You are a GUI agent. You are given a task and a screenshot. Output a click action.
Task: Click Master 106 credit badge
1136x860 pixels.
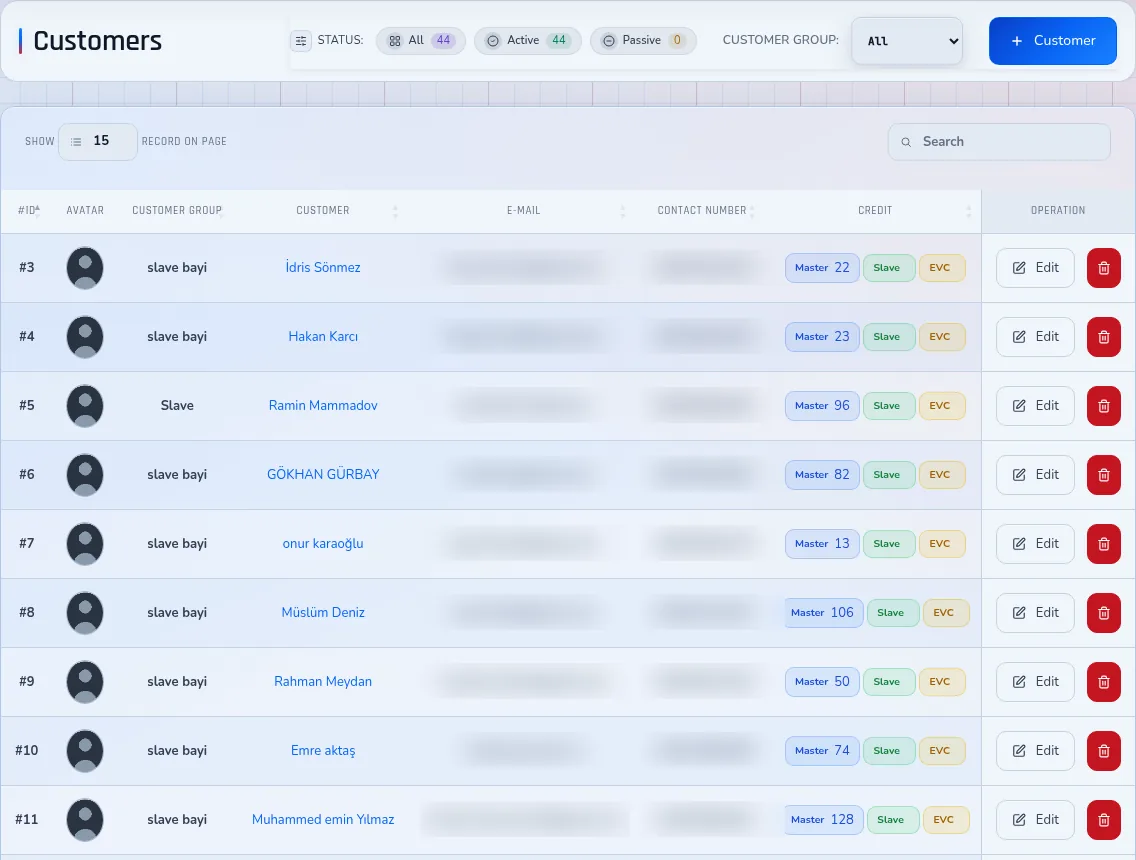point(822,613)
